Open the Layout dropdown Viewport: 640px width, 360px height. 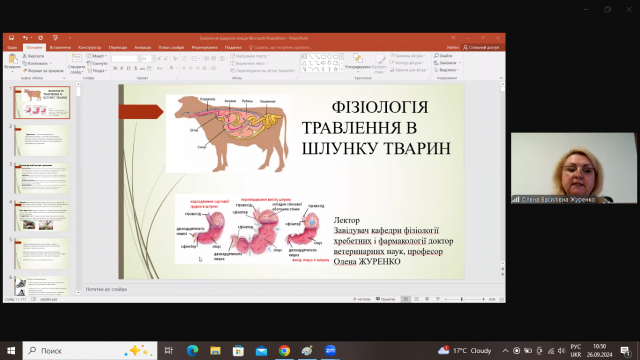97,56
